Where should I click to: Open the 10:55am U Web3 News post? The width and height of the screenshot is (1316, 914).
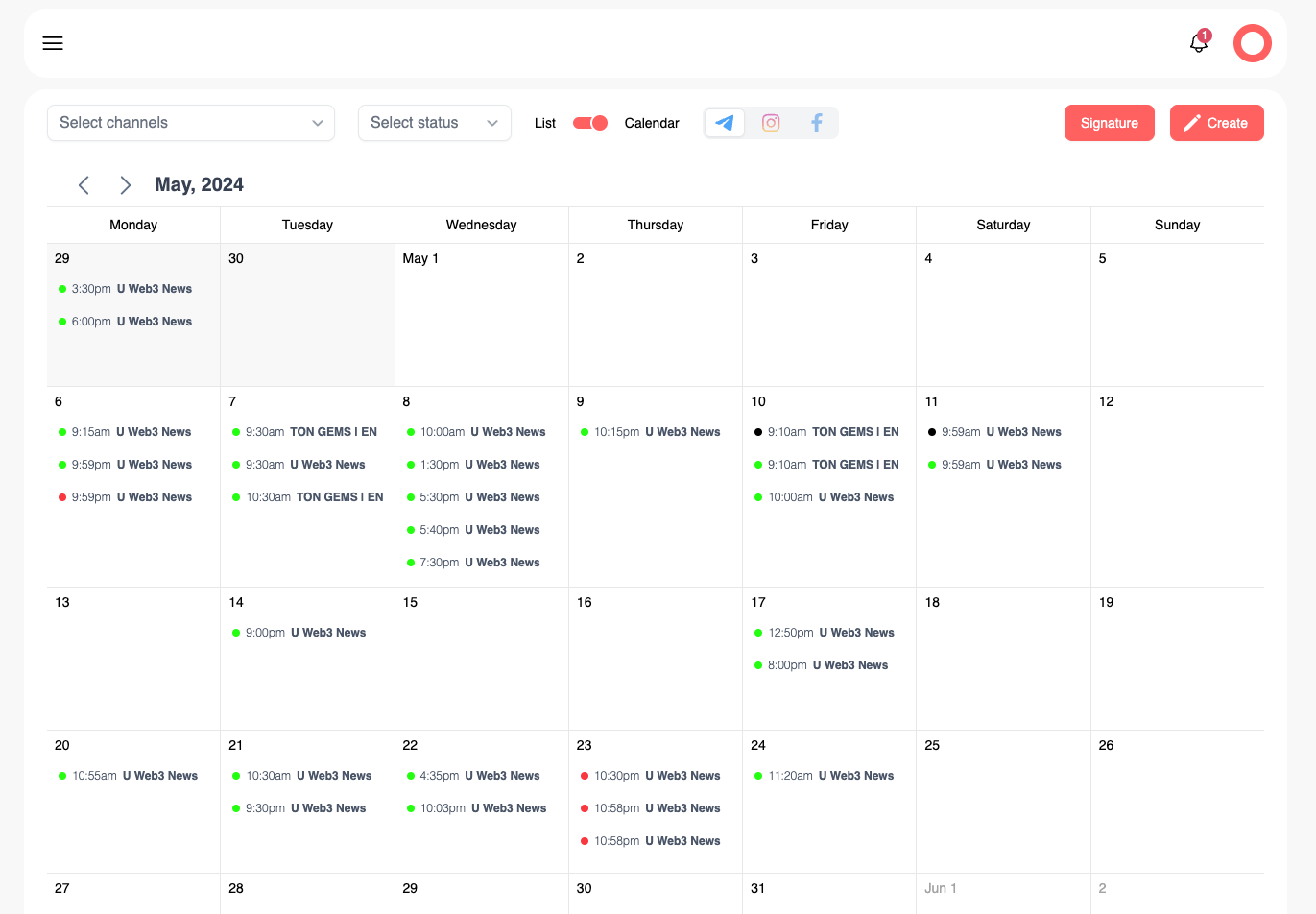(x=134, y=776)
